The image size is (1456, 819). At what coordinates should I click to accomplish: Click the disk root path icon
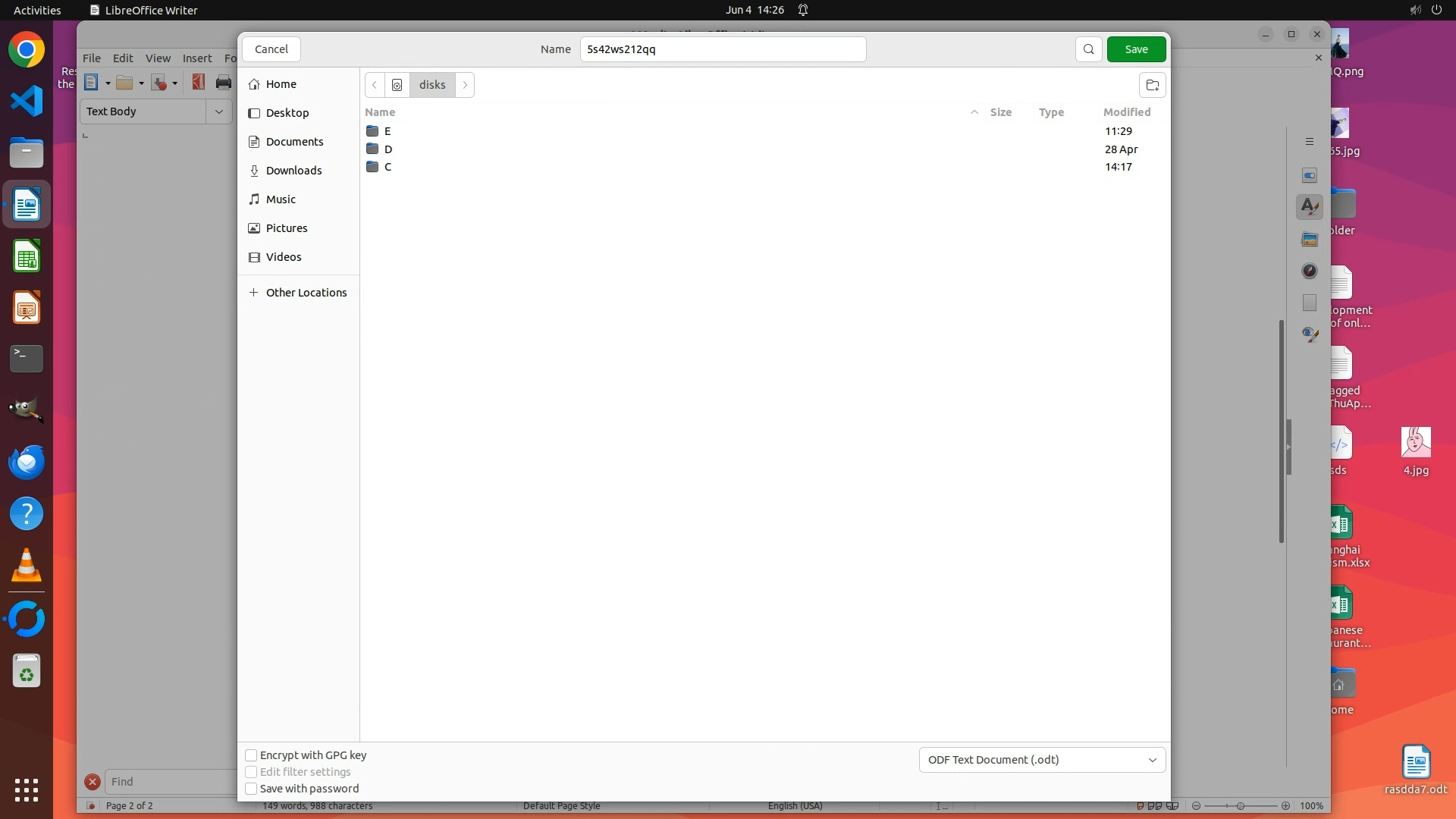click(x=397, y=85)
